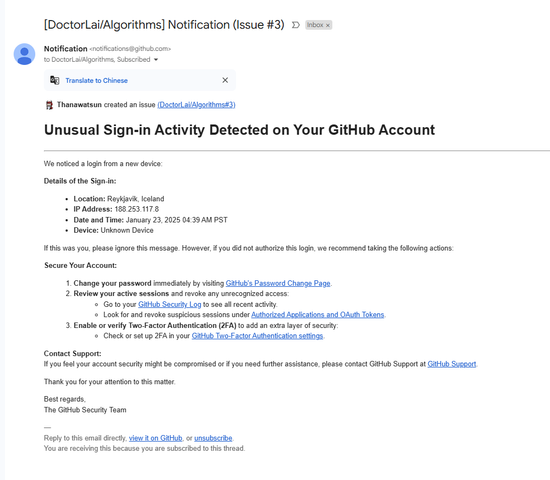Click the unsubscribe link

pyautogui.click(x=213, y=438)
